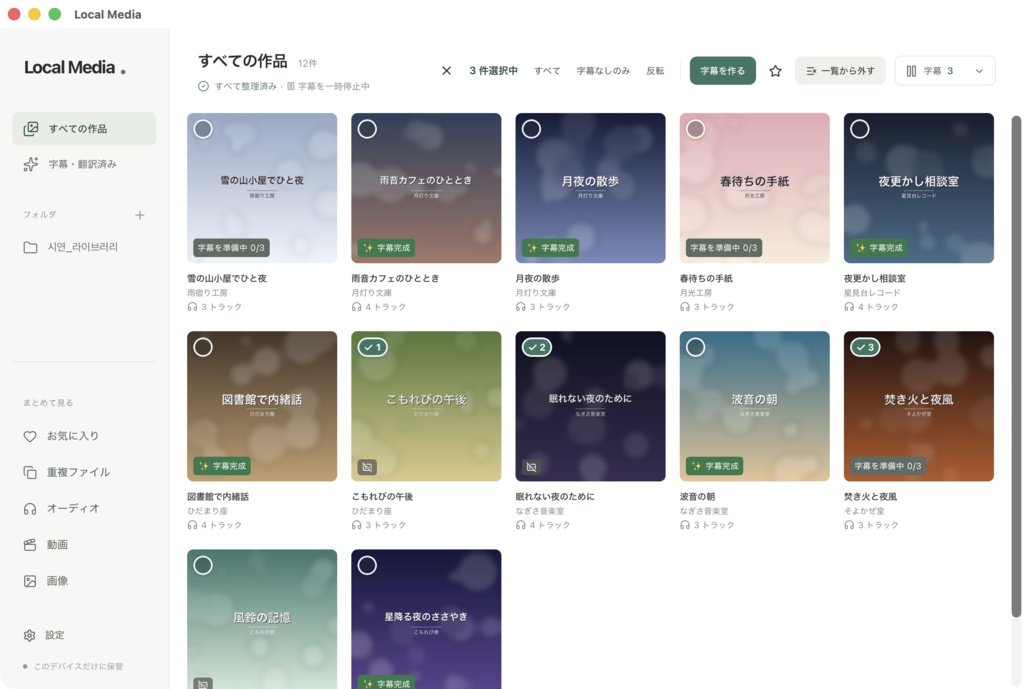Screen dimensions: 1024x689
Task: Click the star favorite icon in toolbar
Action: click(775, 71)
